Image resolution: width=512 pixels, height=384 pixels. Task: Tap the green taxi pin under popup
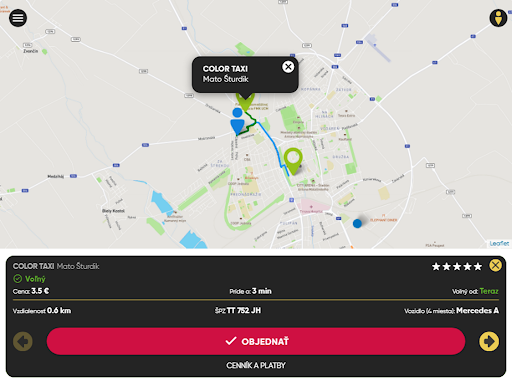point(245,102)
